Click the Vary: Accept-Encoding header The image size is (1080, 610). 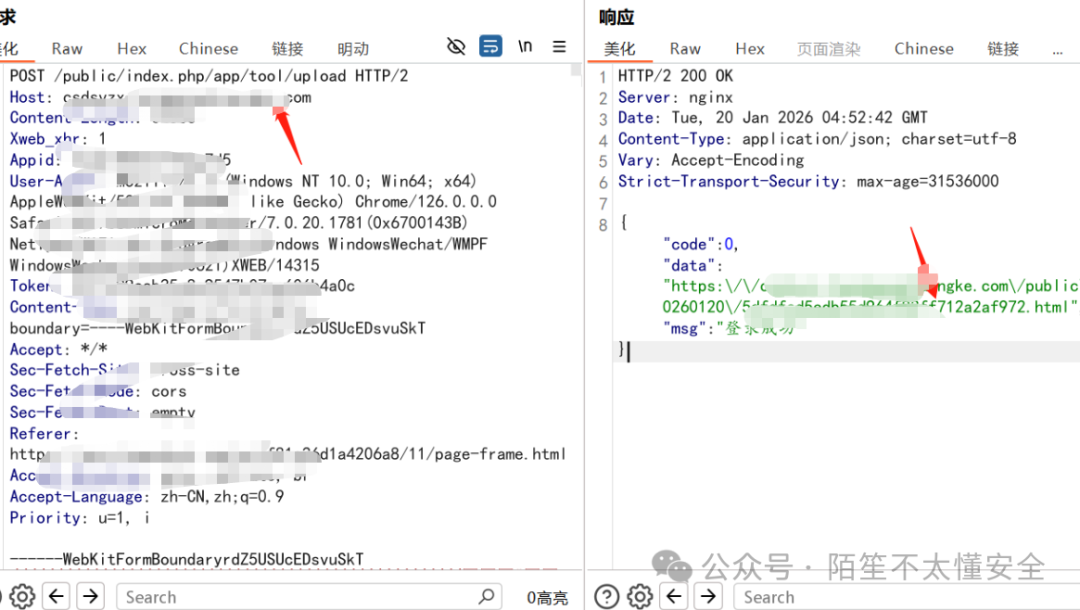[711, 160]
